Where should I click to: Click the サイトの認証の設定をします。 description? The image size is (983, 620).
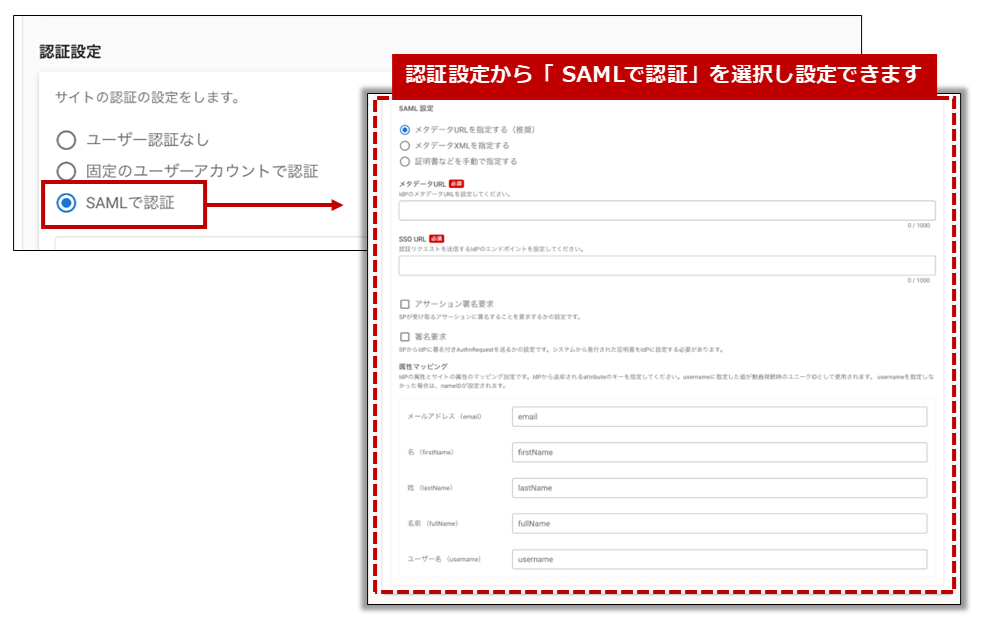[x=148, y=98]
